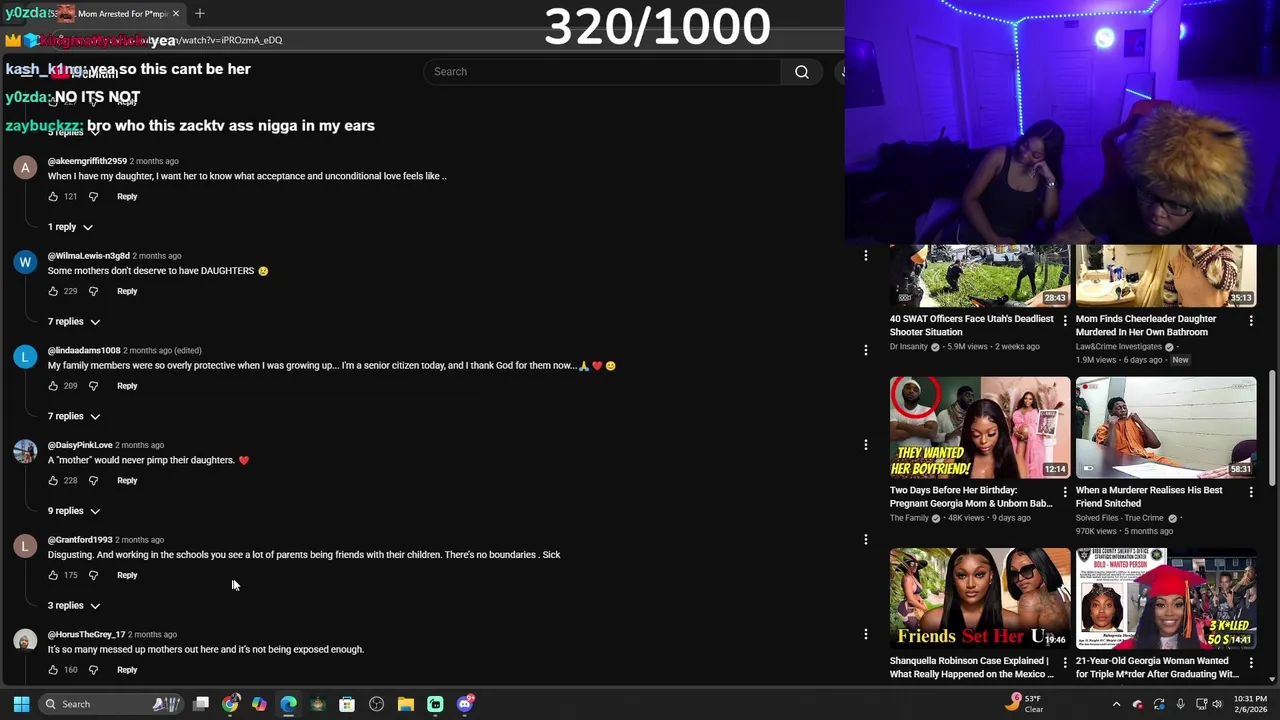Like the comment by @Grantford1993
Viewport: 1280px width, 720px height.
point(53,575)
